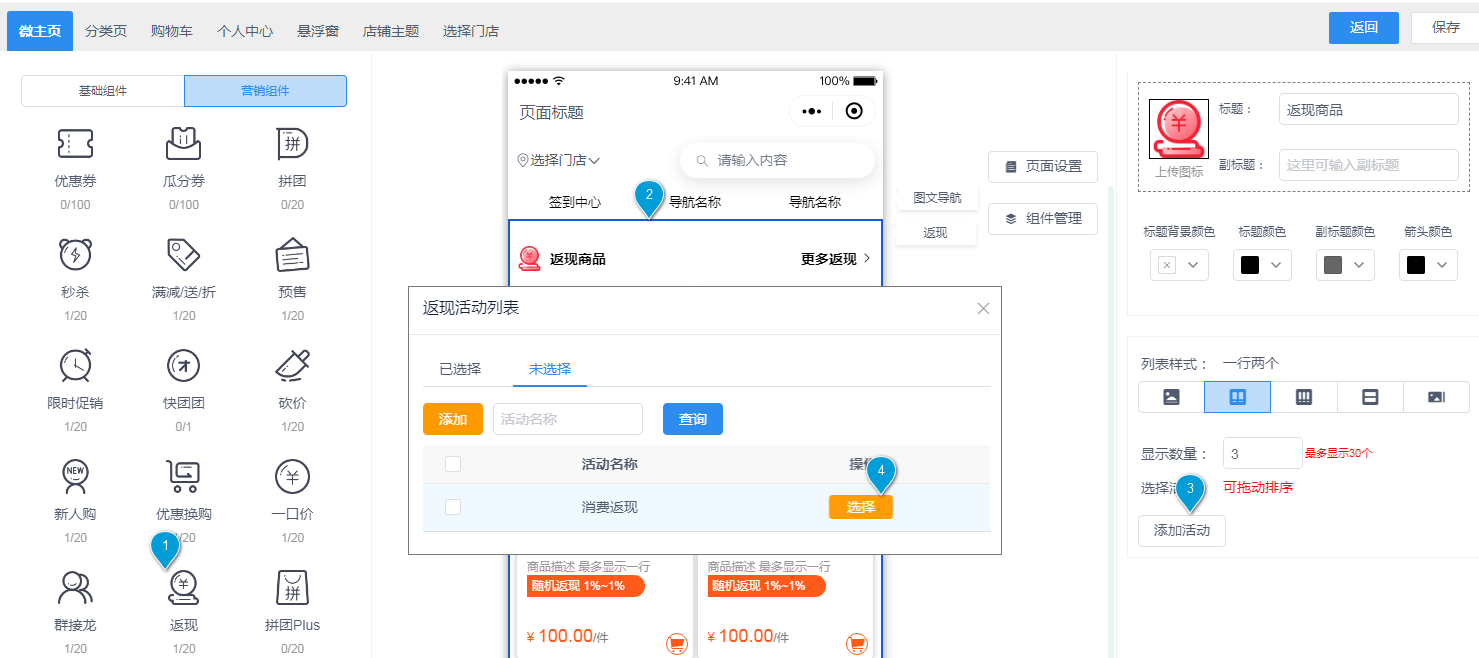
Task: Click the orange 选择 button for 消费返现
Action: pyautogui.click(x=860, y=507)
